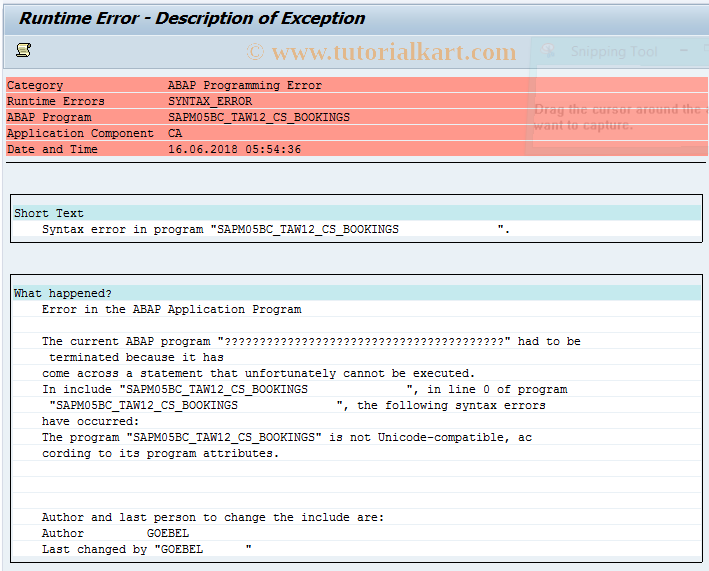This screenshot has height=571, width=709.
Task: Select the 'terminated because it has' line
Action: point(136,357)
